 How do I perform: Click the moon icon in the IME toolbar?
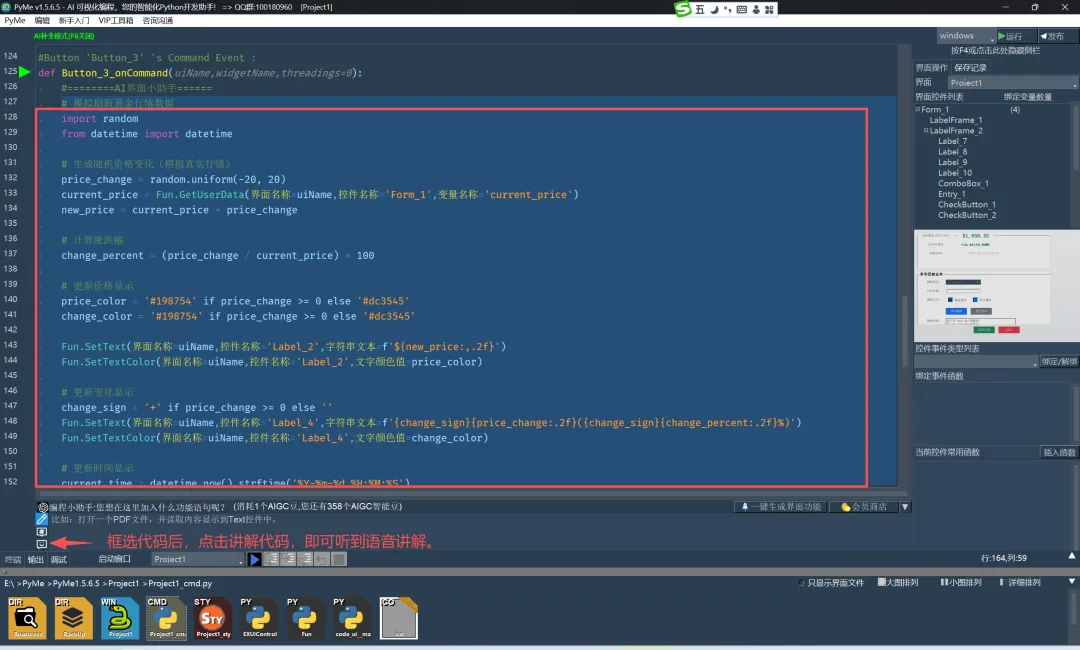click(x=714, y=9)
